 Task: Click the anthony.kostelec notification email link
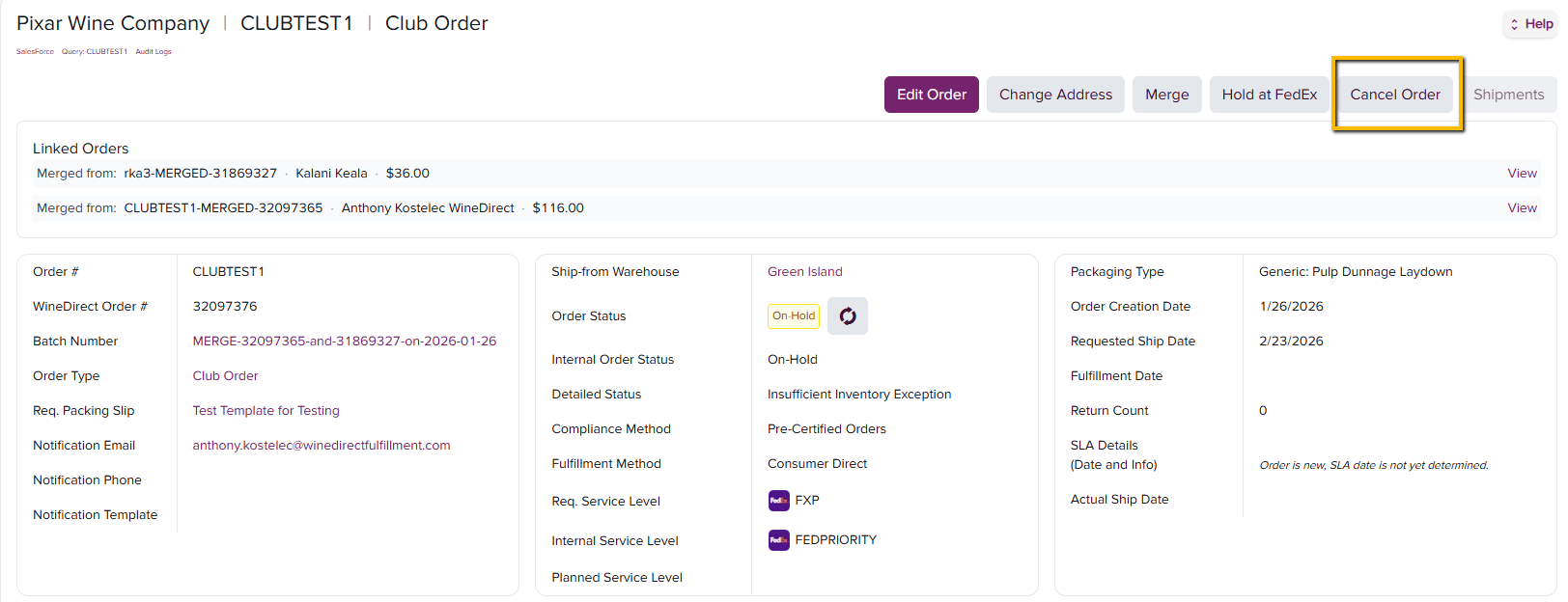[322, 446]
